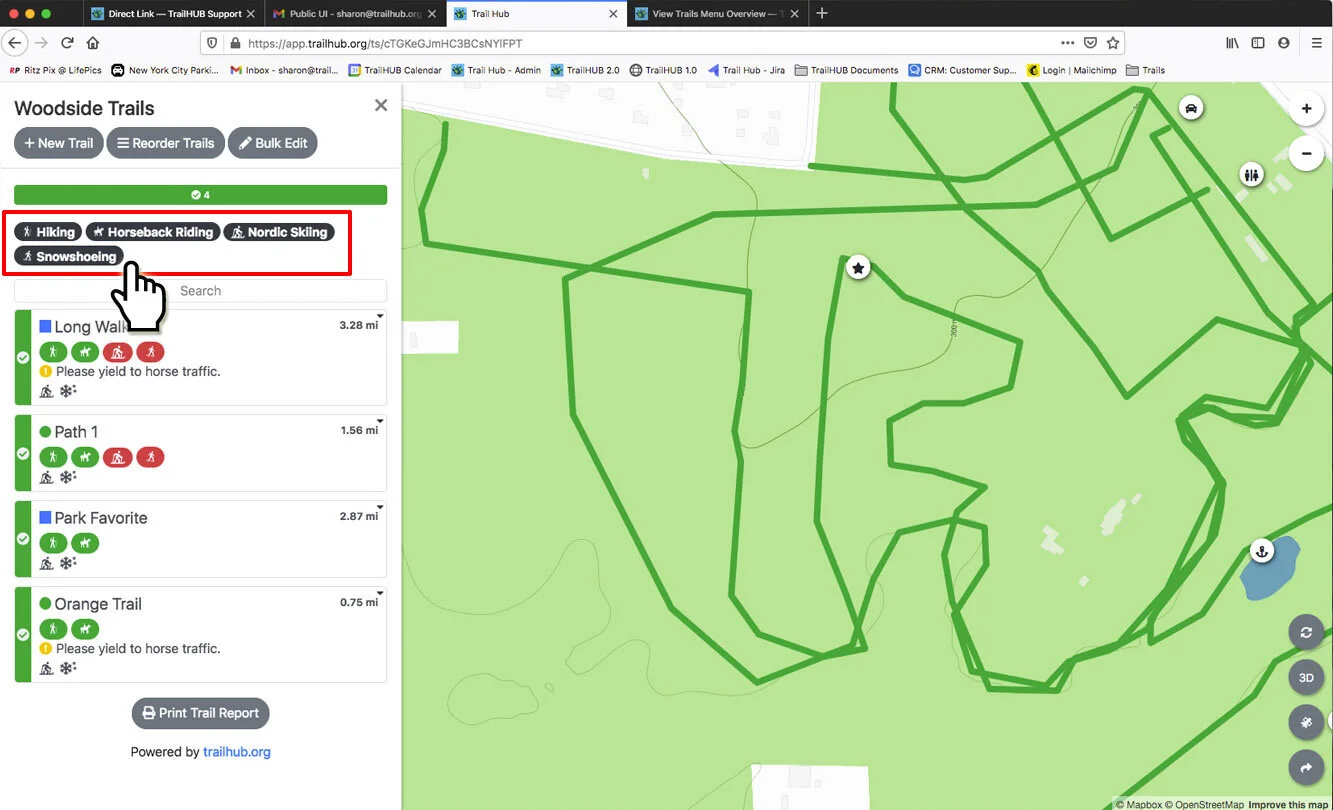Zoom in on the map

1306,109
